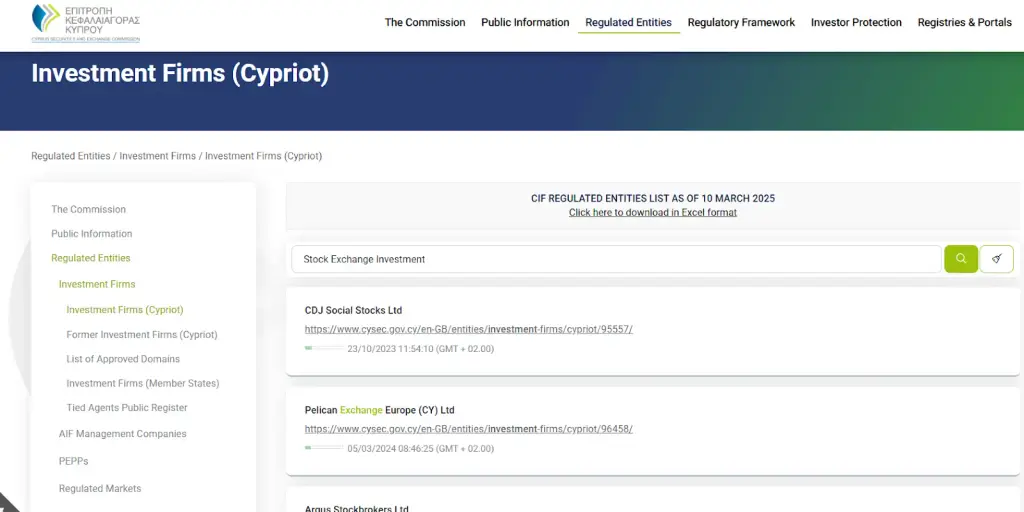
Task: Open PEPPs sidebar item
Action: tap(73, 461)
